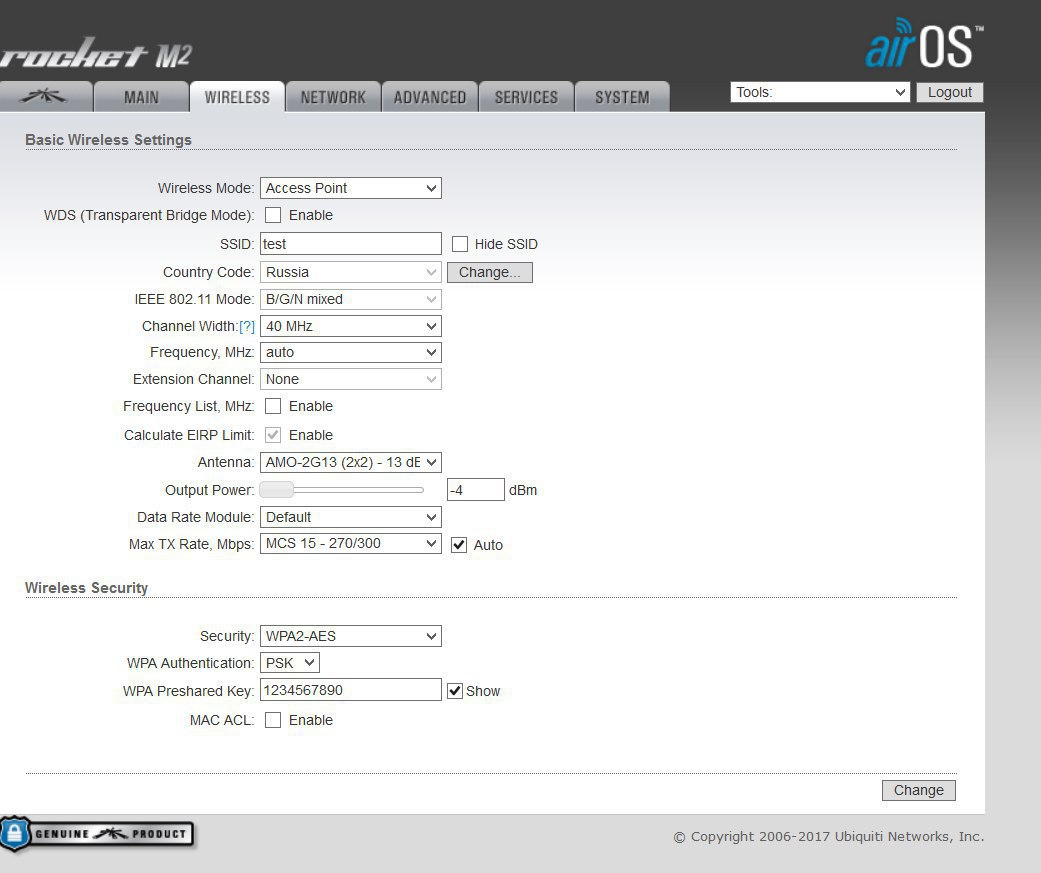The width and height of the screenshot is (1041, 873).
Task: Click the Wireless Security heading
Action: tap(86, 588)
